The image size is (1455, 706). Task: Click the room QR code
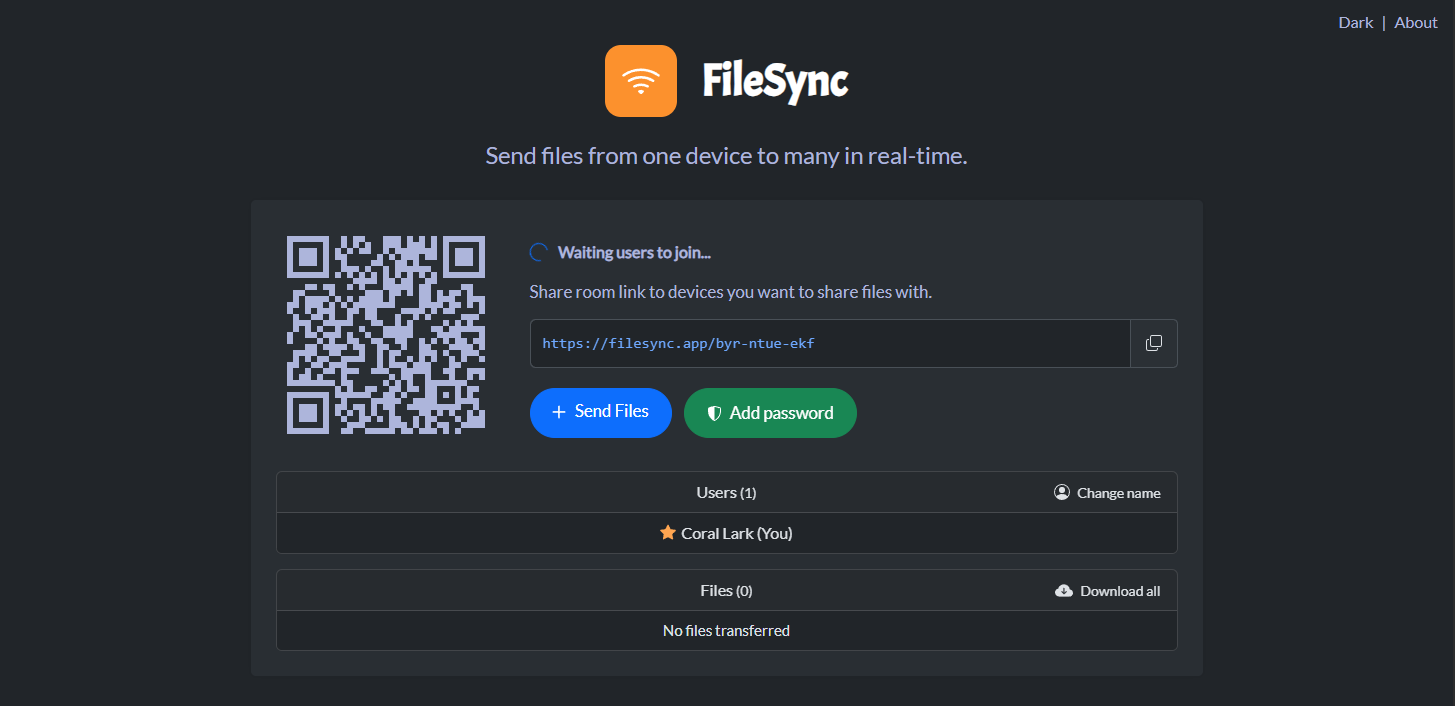click(386, 335)
